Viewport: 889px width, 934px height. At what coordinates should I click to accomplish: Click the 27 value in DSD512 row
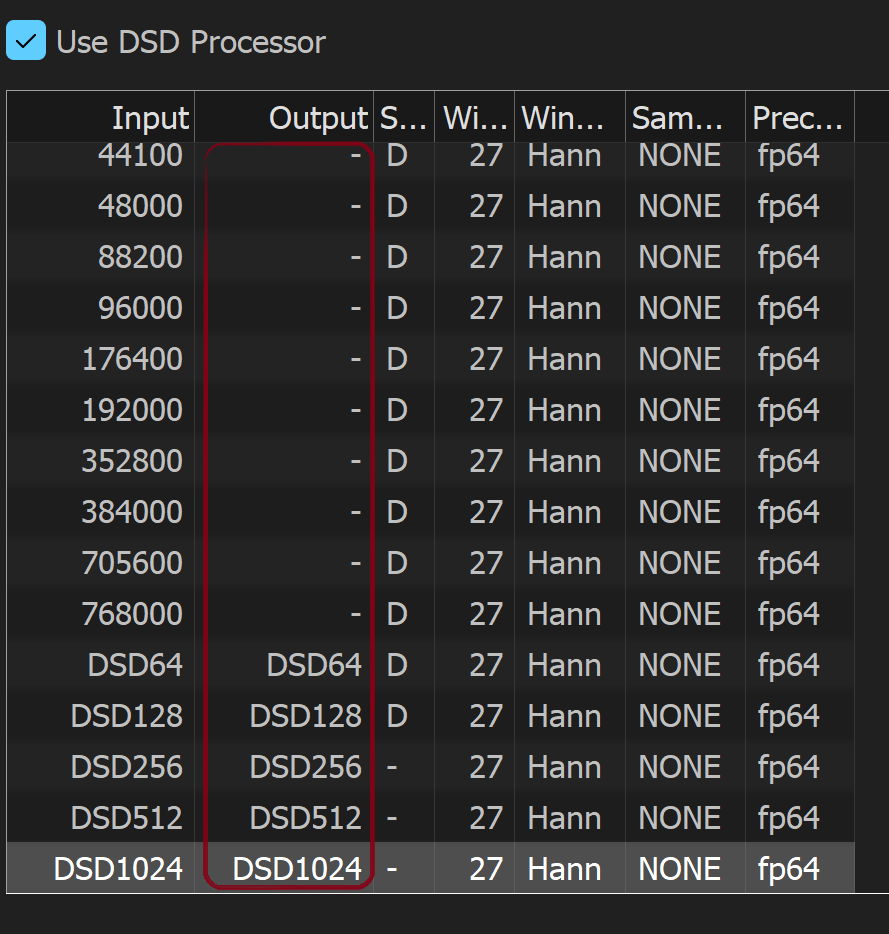[486, 818]
